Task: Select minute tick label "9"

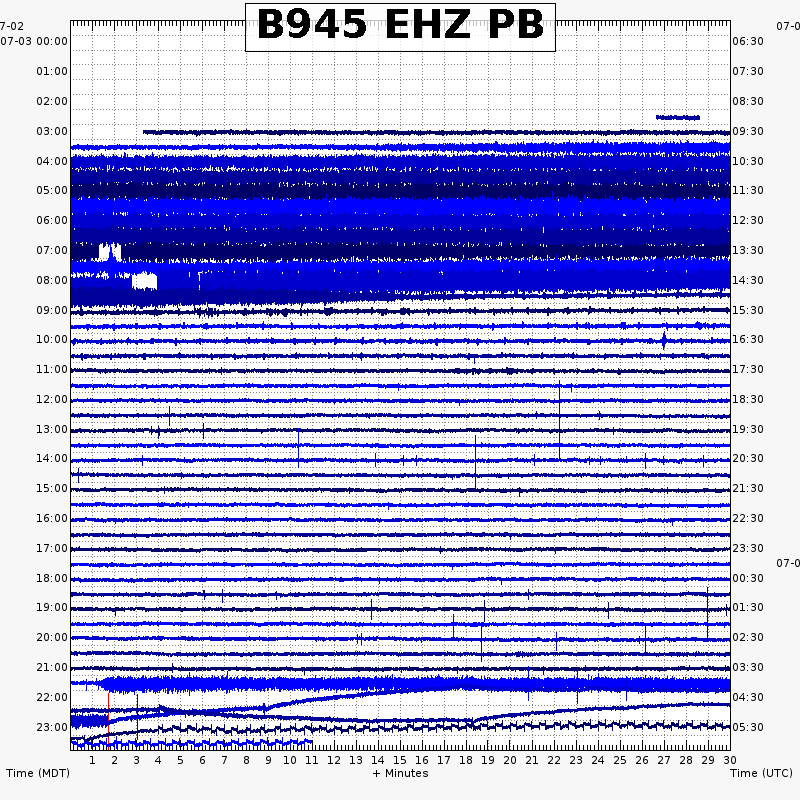Action: [268, 760]
